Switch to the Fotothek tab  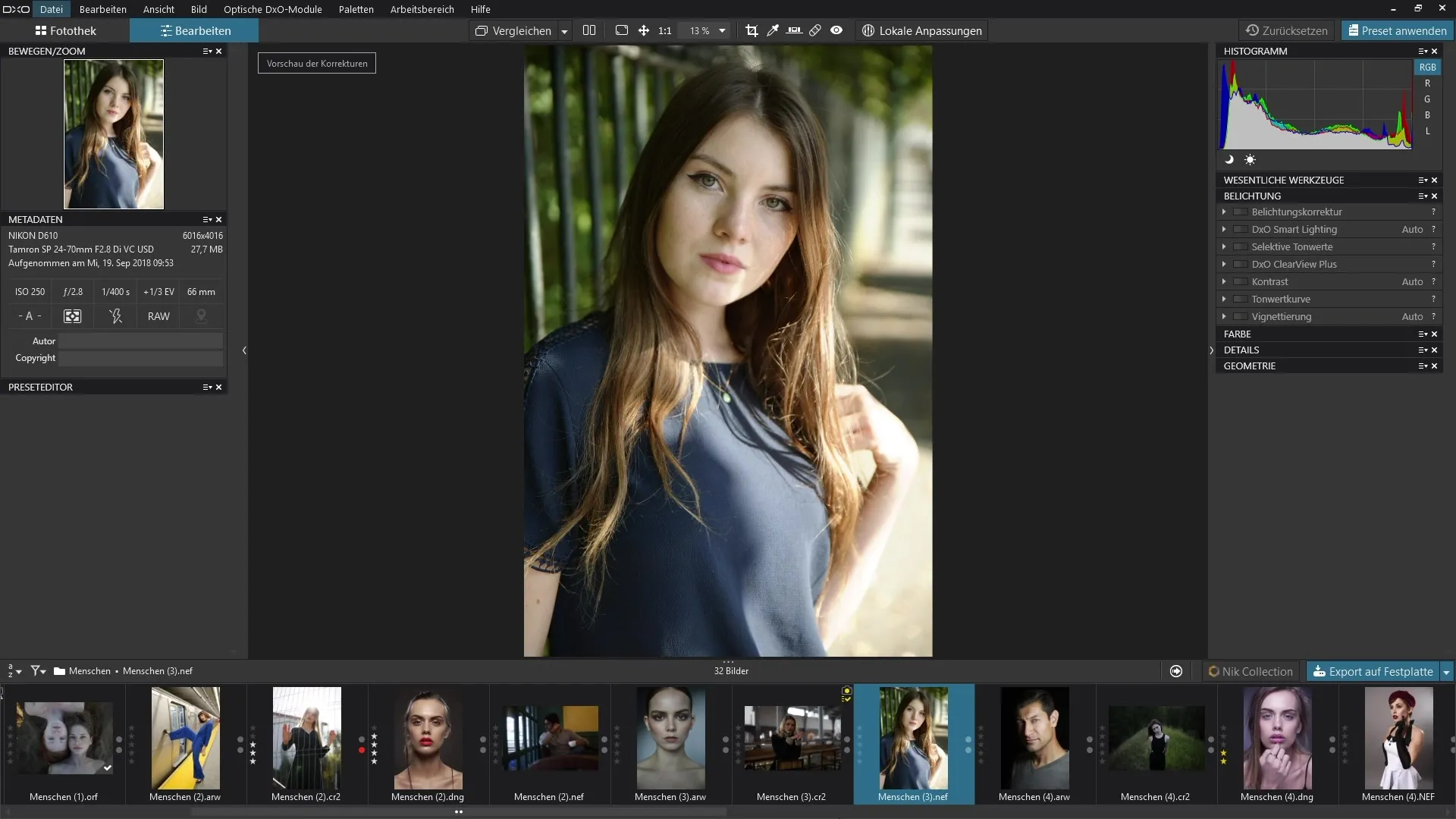click(65, 30)
